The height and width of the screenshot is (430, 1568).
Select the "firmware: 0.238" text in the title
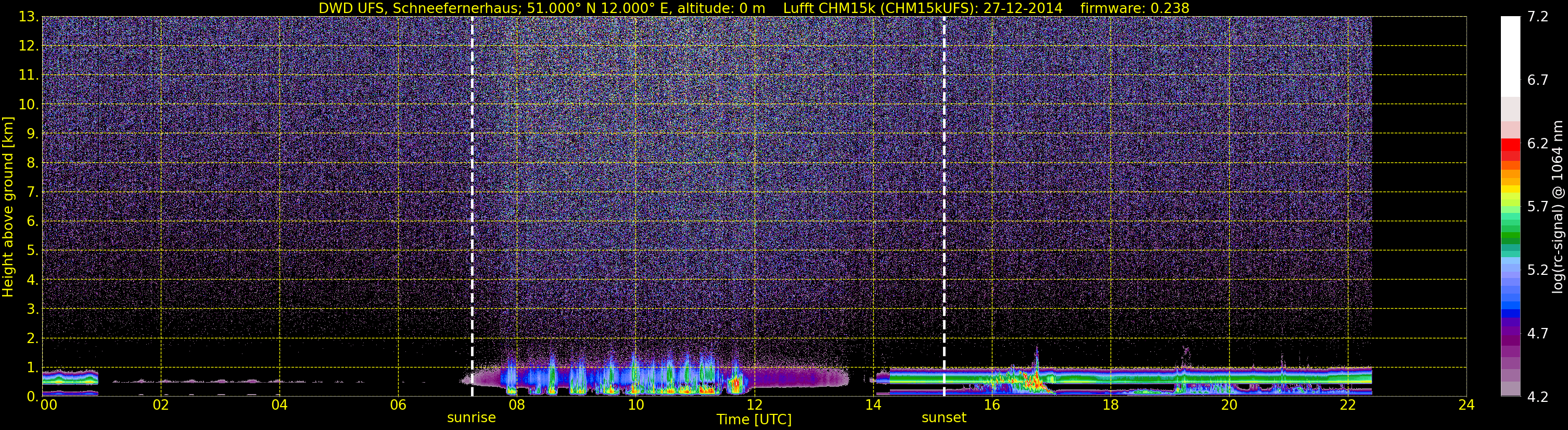coord(1134,8)
